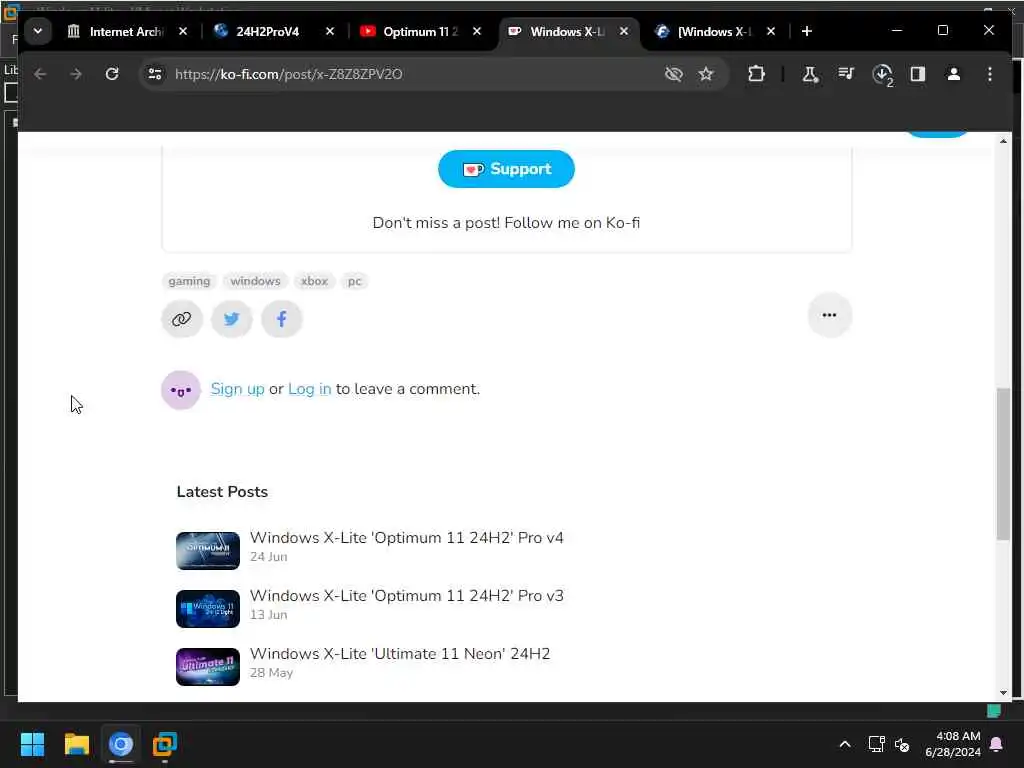This screenshot has height=768, width=1024.
Task: Switch to the Internet Archive tab
Action: tap(126, 31)
